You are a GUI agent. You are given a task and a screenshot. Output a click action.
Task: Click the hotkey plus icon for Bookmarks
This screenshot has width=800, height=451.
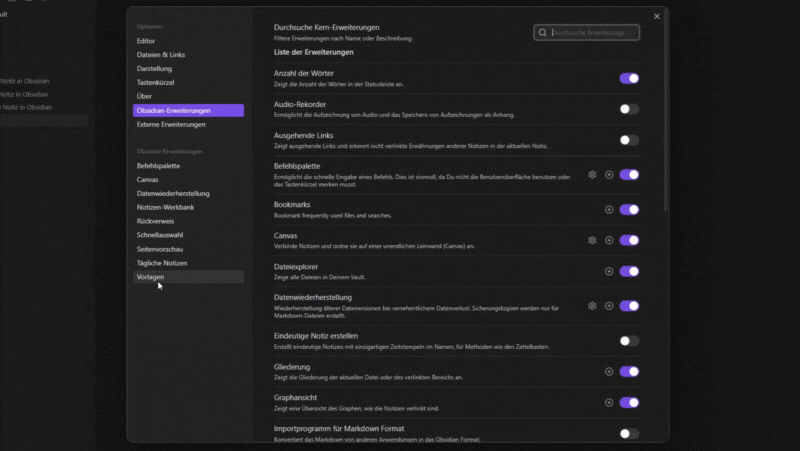coord(609,210)
